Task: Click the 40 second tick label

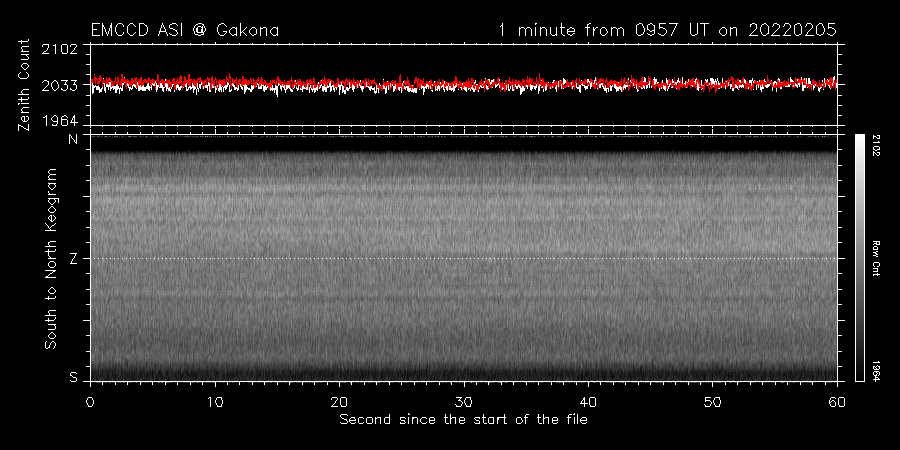Action: [588, 401]
